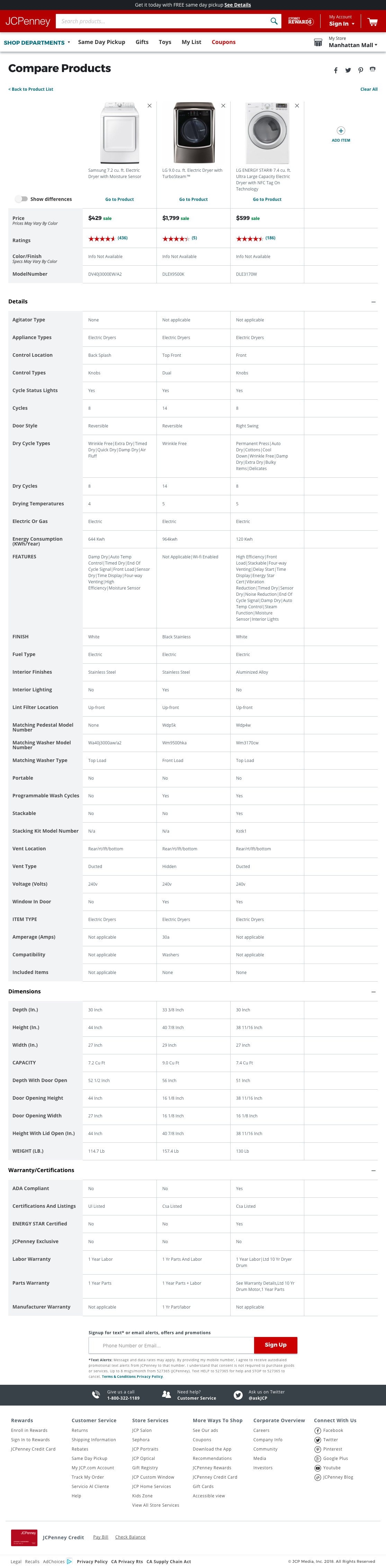Open the Shop Departments dropdown
This screenshot has width=386, height=1568.
pyautogui.click(x=37, y=43)
